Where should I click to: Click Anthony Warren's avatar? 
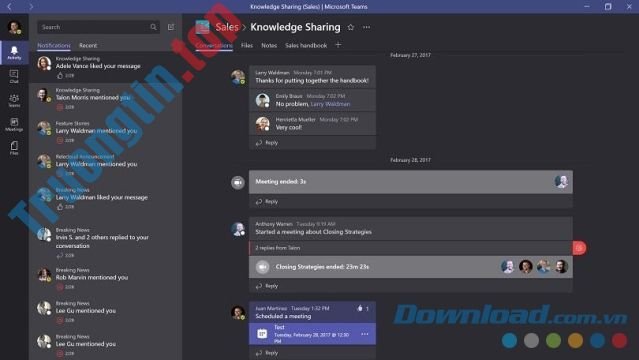[x=238, y=229]
